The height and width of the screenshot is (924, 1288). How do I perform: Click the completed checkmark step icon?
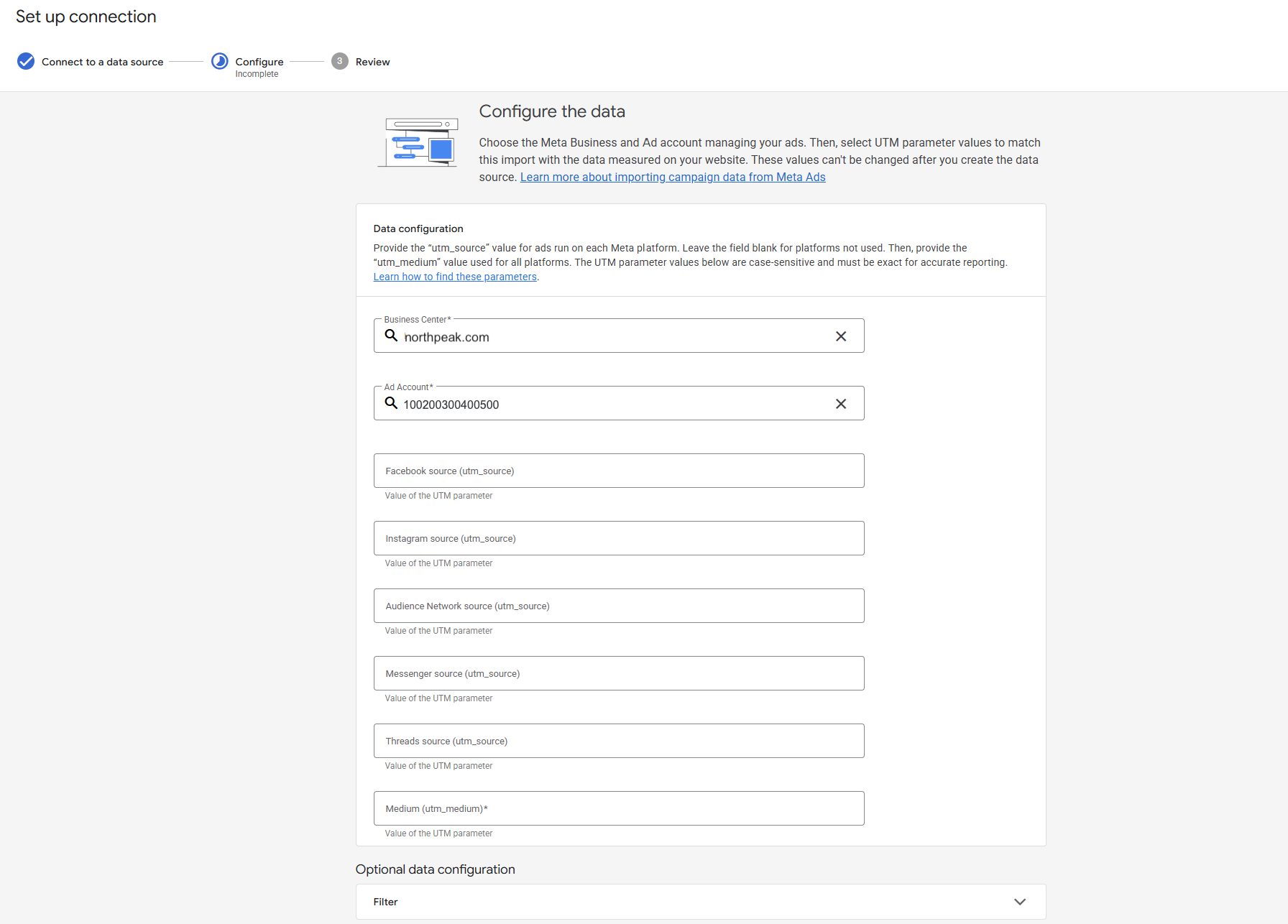[26, 61]
